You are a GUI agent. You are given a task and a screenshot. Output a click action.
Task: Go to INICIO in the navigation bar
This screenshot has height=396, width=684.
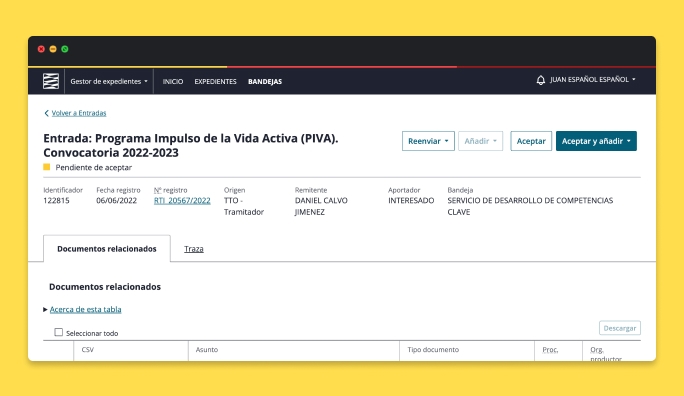coord(173,82)
